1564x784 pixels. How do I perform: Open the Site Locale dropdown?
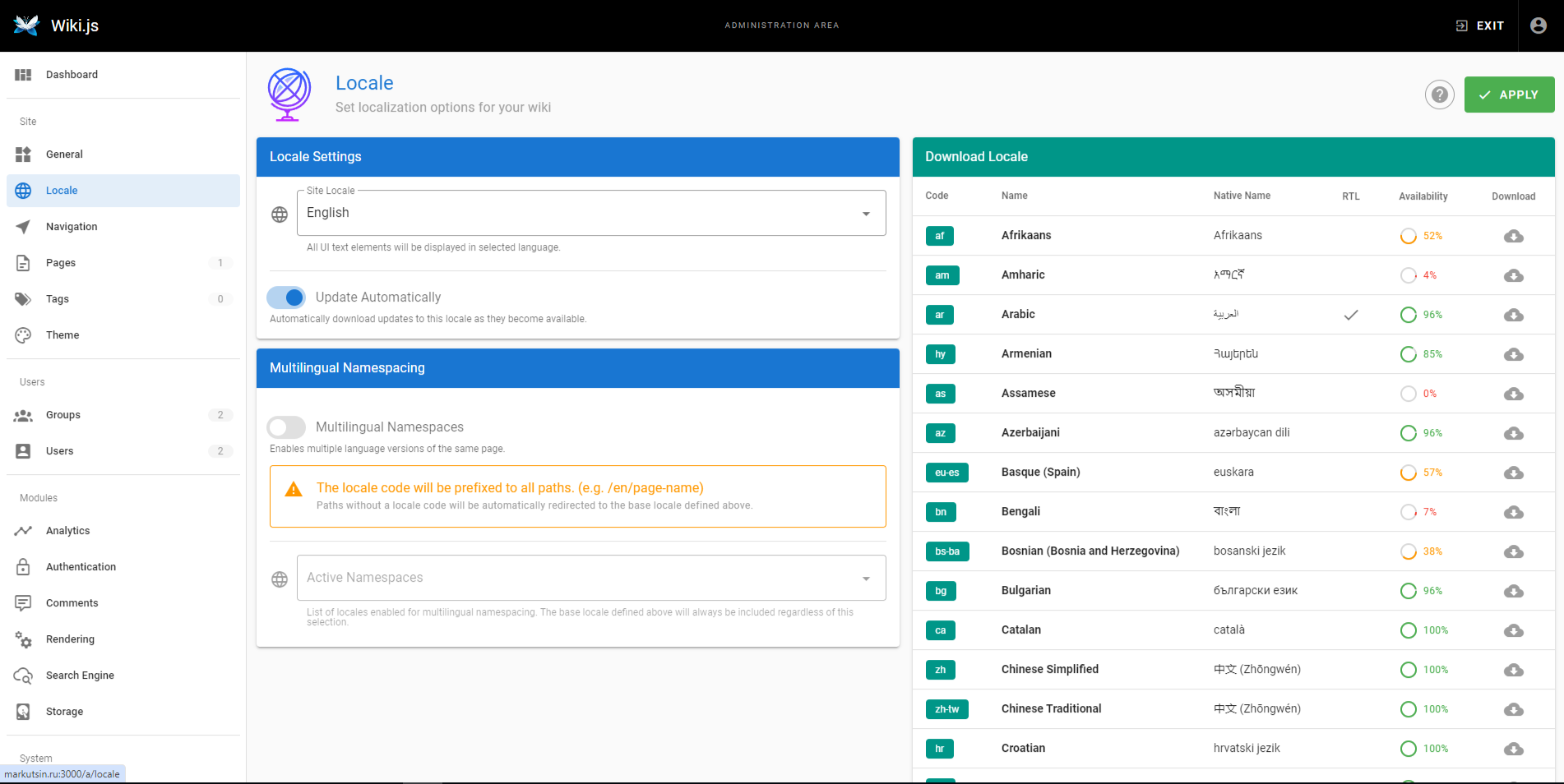pyautogui.click(x=591, y=213)
